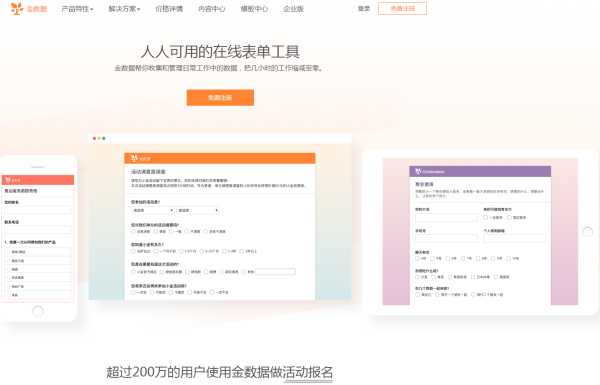Click the outlined 免费注册 button in the header
The image size is (600, 385).
pos(402,8)
